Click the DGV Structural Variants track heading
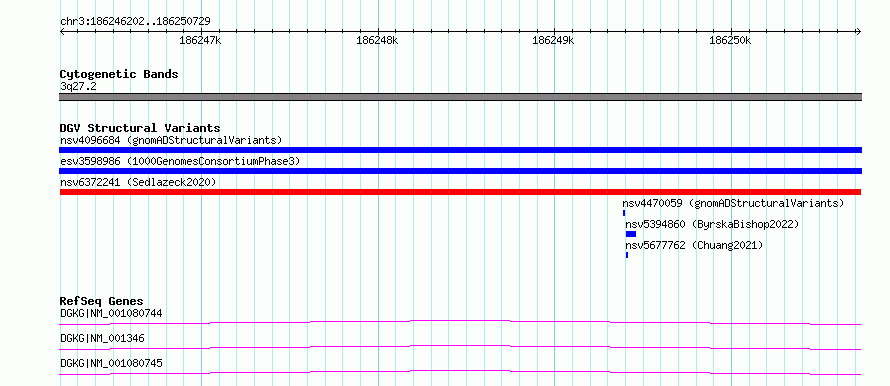The width and height of the screenshot is (890, 386). [140, 128]
